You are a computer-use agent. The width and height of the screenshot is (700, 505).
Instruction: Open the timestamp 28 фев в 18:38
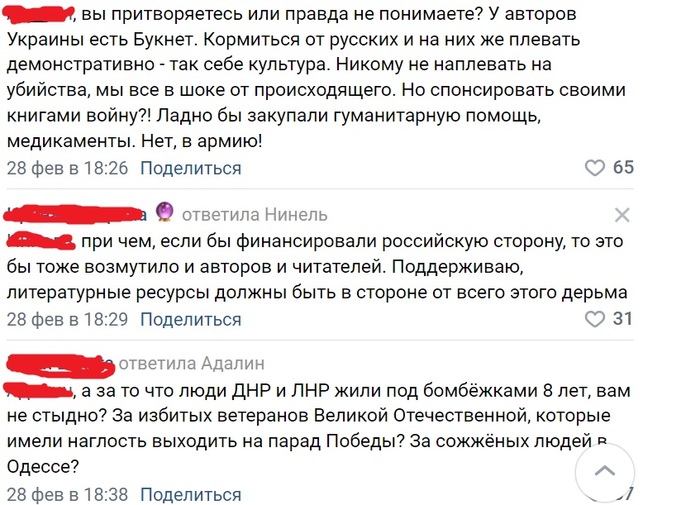67,494
